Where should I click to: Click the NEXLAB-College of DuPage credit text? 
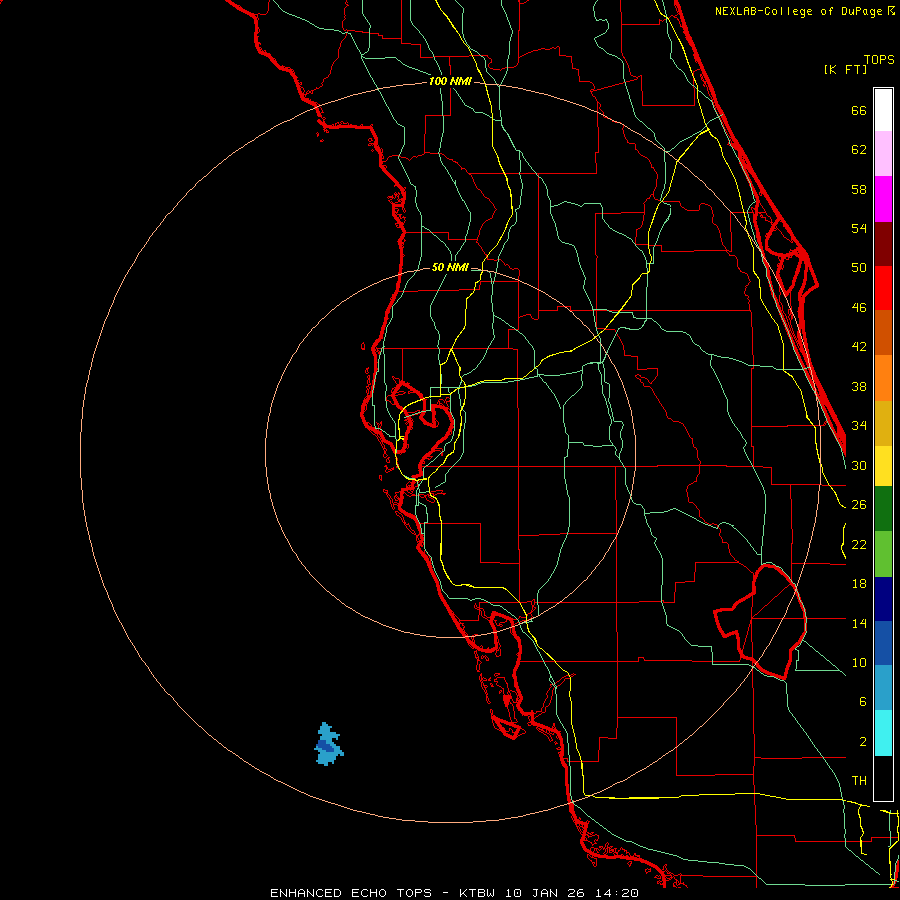pyautogui.click(x=798, y=11)
